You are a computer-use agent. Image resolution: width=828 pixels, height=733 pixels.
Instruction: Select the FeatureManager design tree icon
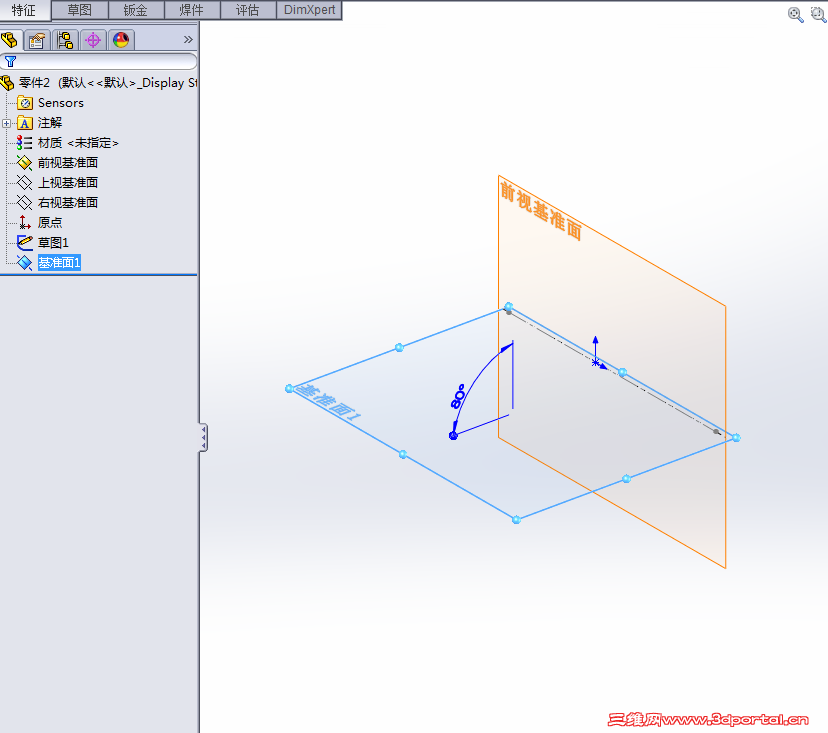coord(10,40)
